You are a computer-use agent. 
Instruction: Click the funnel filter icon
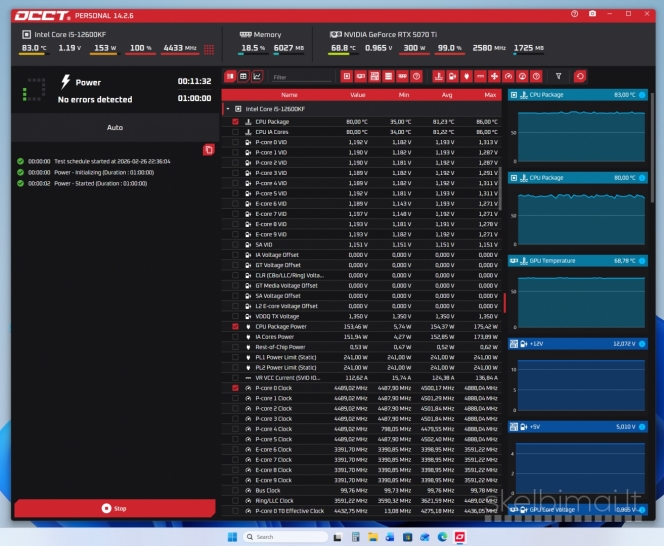pyautogui.click(x=559, y=76)
